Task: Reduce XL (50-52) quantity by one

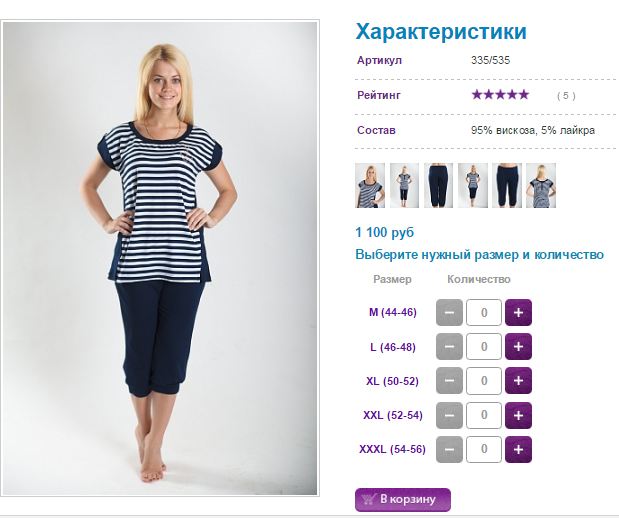Action: pos(449,381)
